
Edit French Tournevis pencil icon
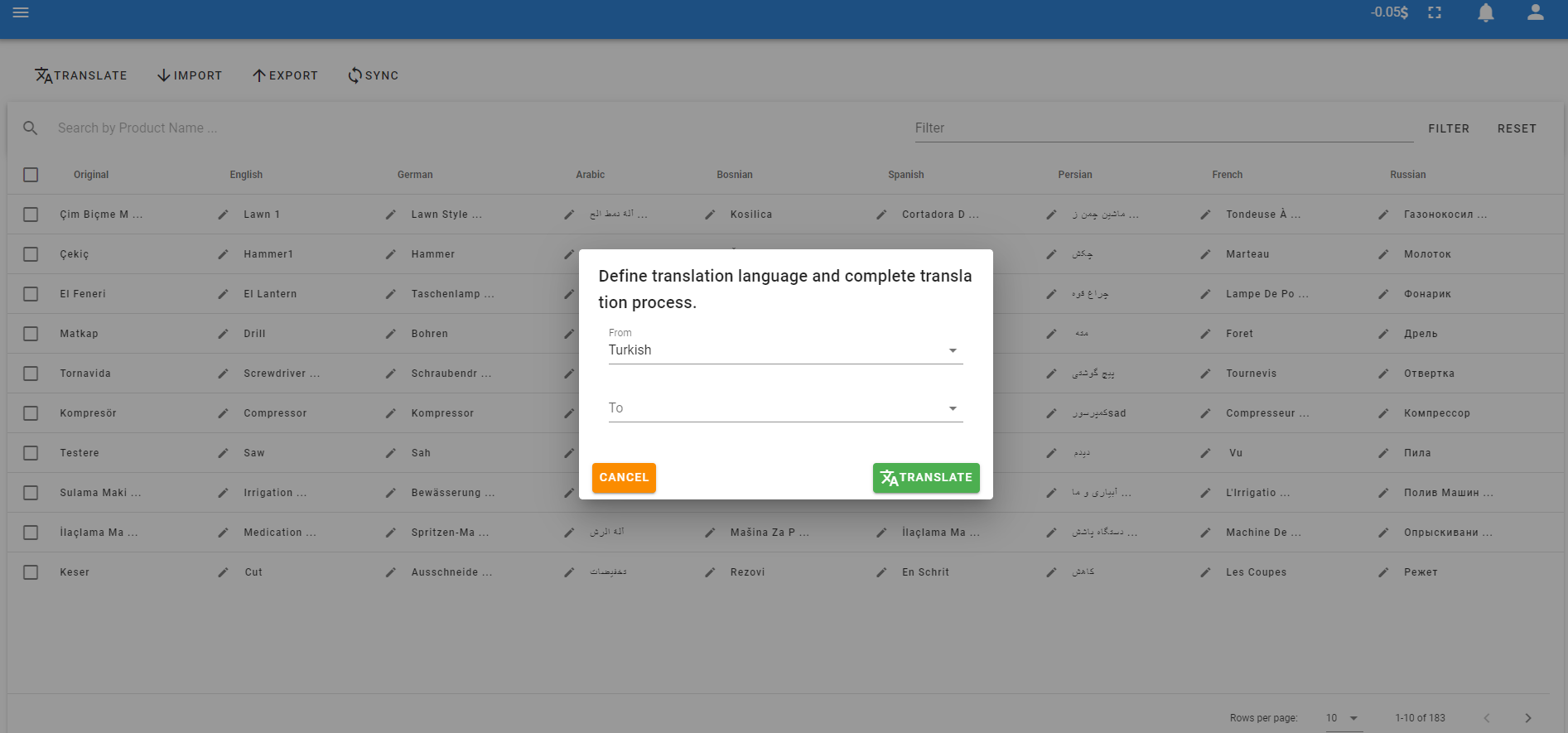[x=1205, y=374]
